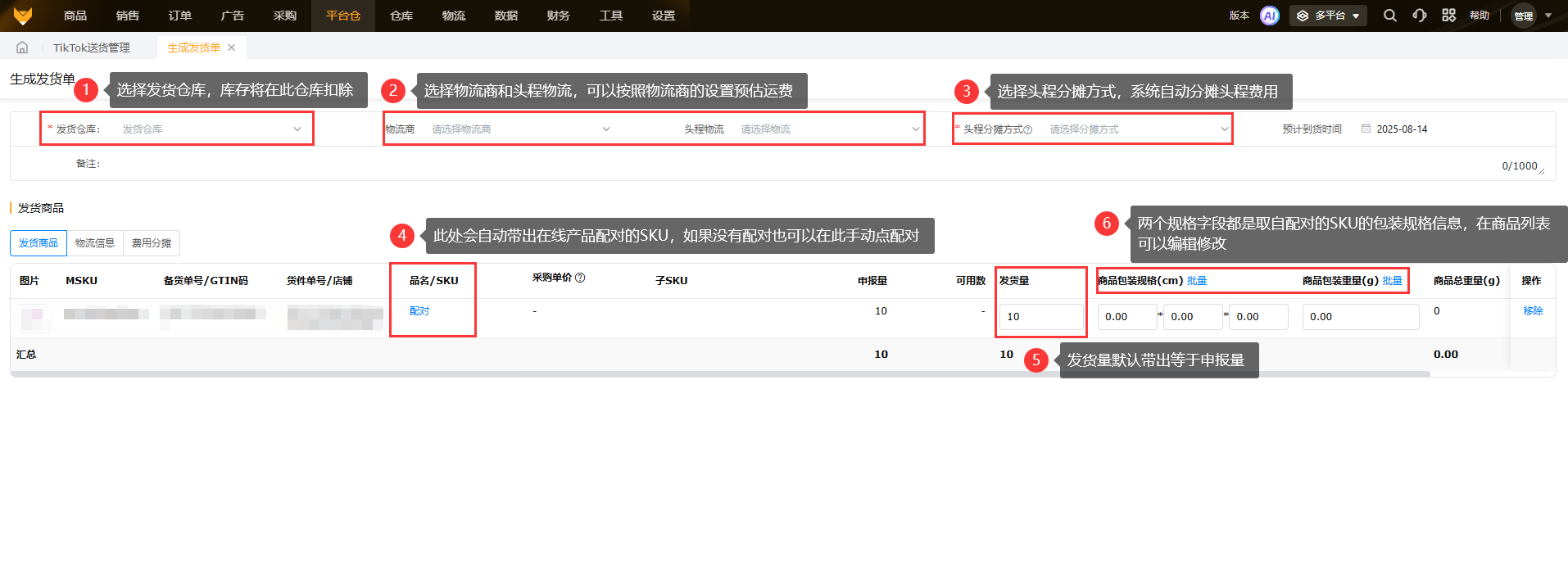
Task: Click 移除 to remove the product row
Action: pyautogui.click(x=1533, y=311)
